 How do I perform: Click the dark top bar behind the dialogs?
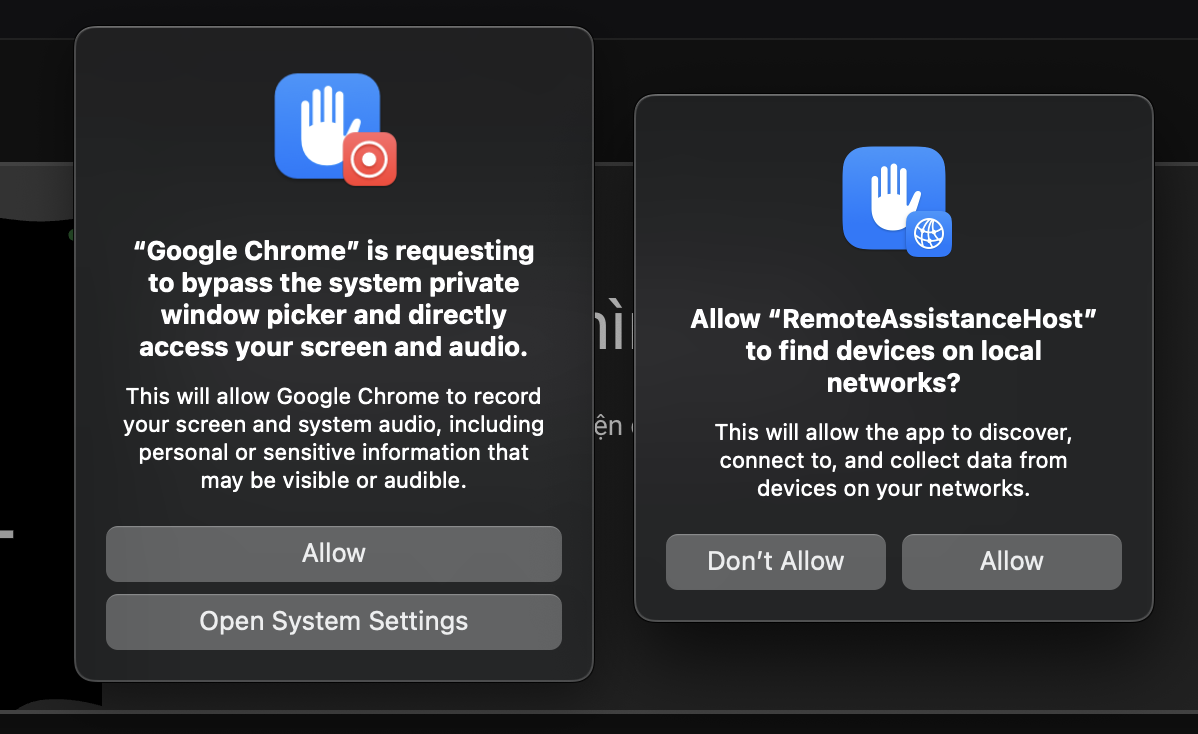point(599,18)
